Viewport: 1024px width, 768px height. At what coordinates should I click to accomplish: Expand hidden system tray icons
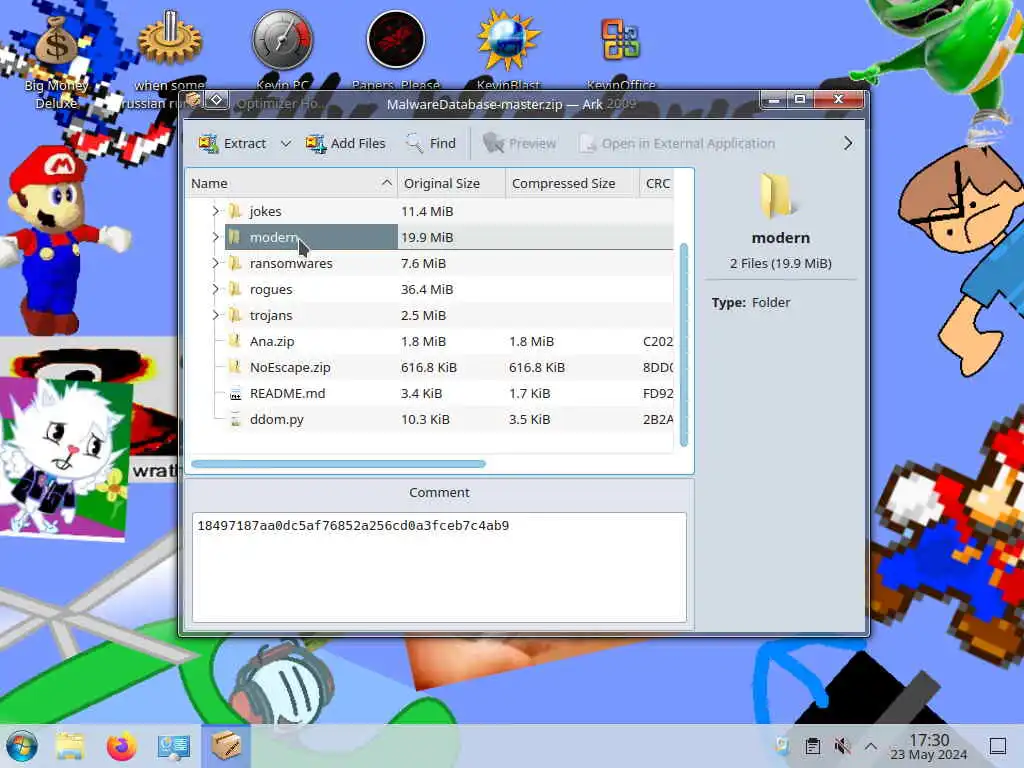(x=871, y=746)
